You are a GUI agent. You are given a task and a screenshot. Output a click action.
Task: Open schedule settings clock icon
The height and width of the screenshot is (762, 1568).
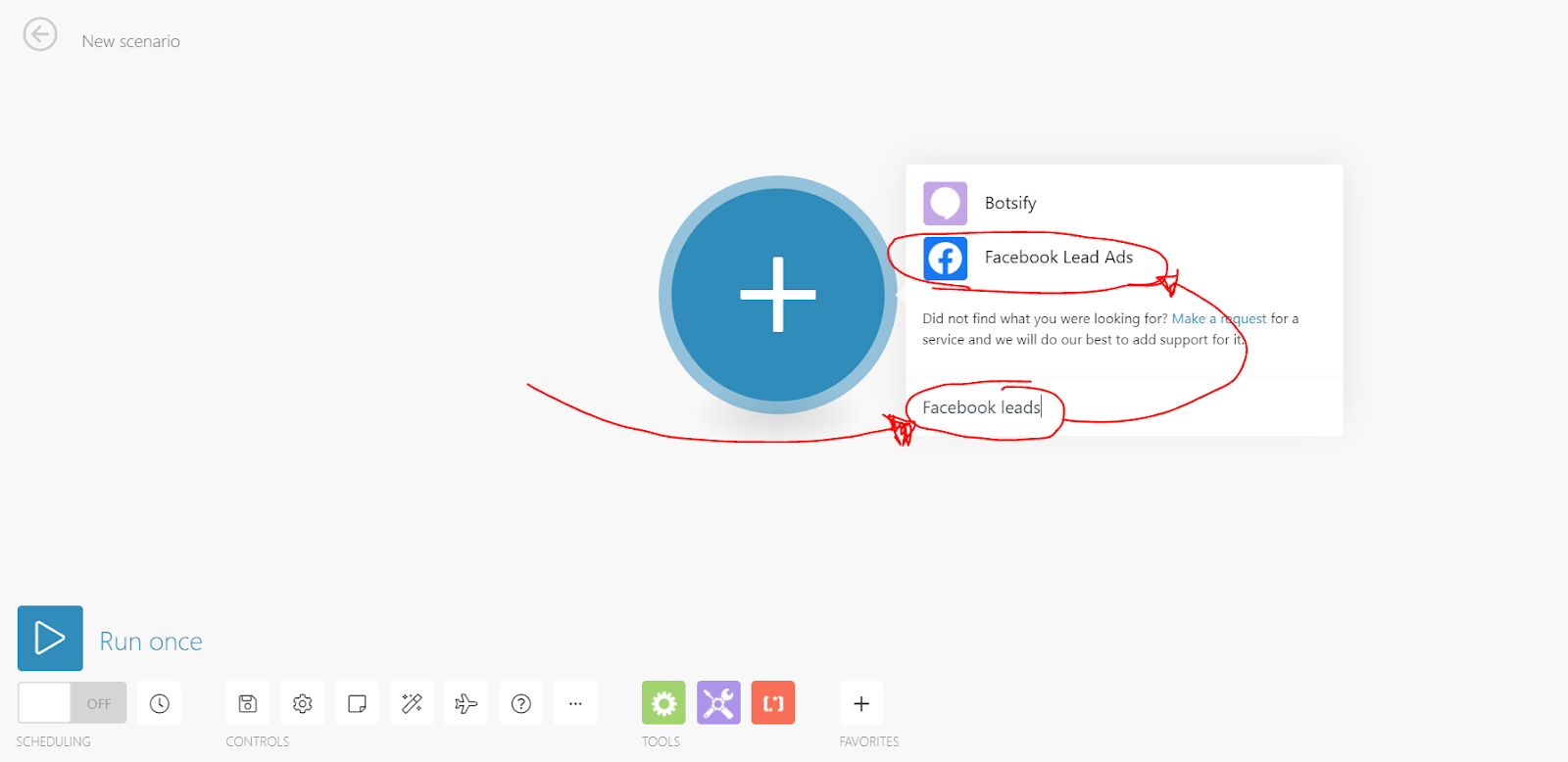pyautogui.click(x=160, y=703)
